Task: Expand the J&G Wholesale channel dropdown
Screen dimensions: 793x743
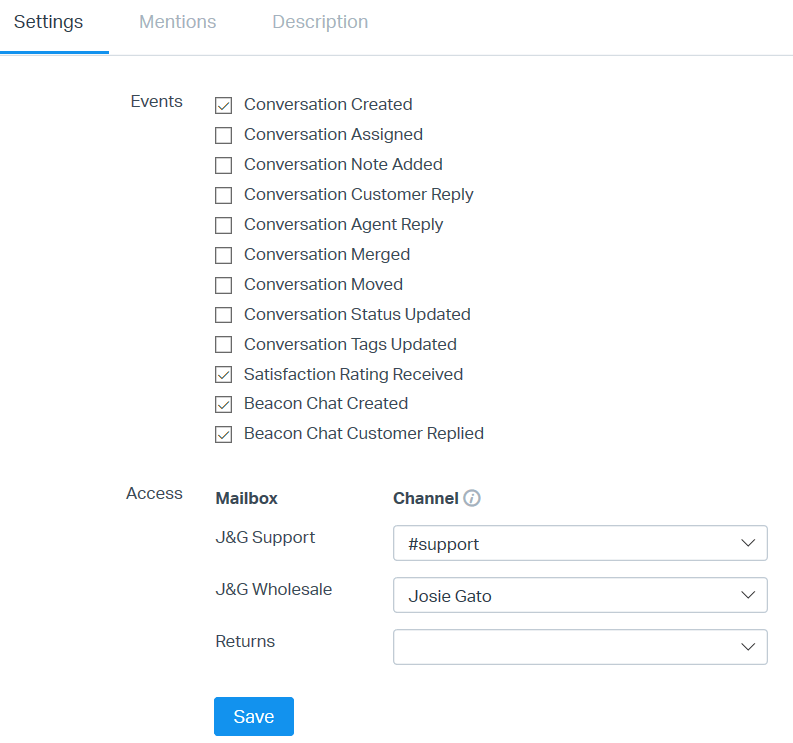Action: [x=580, y=595]
